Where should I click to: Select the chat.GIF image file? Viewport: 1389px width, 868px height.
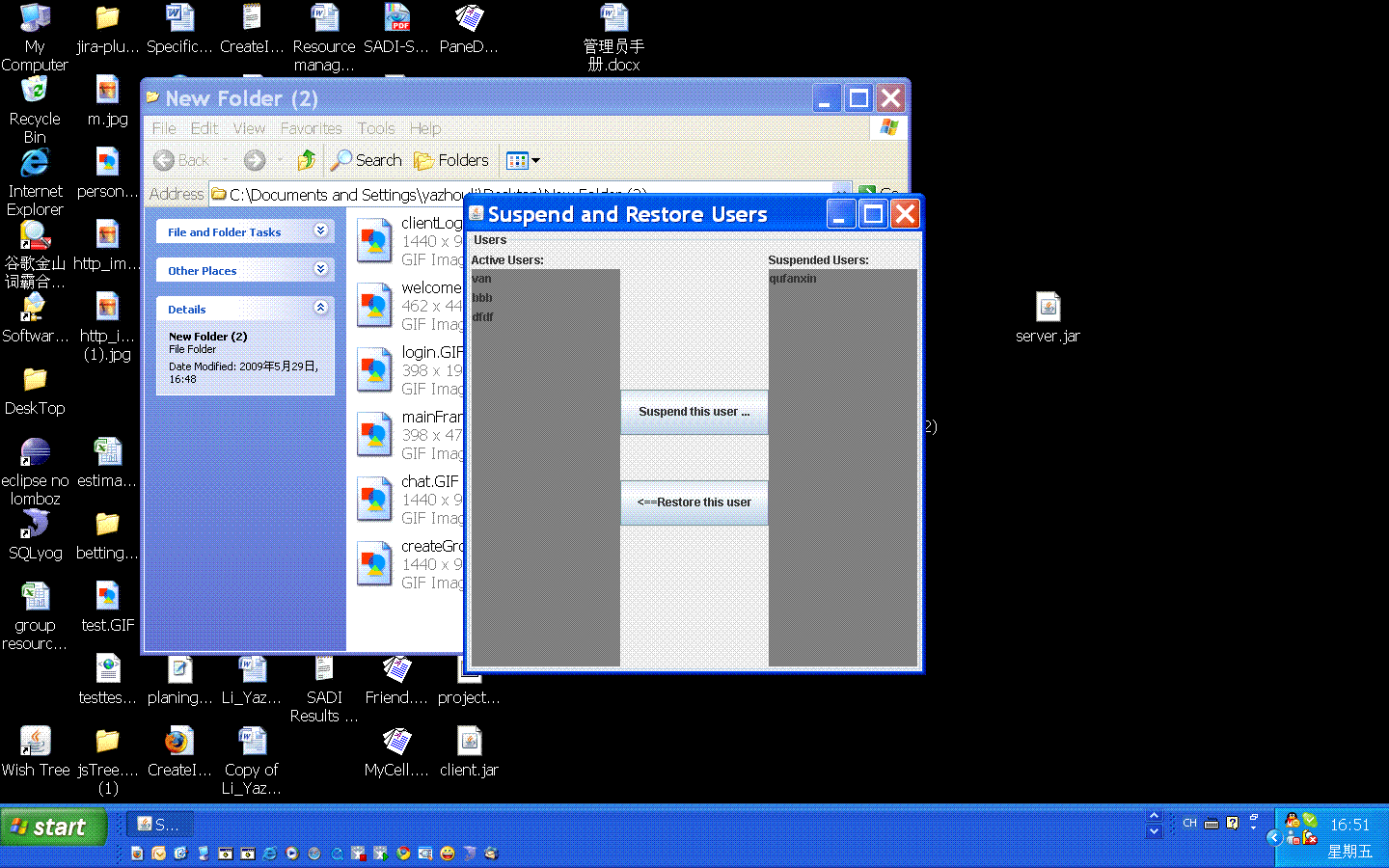373,500
